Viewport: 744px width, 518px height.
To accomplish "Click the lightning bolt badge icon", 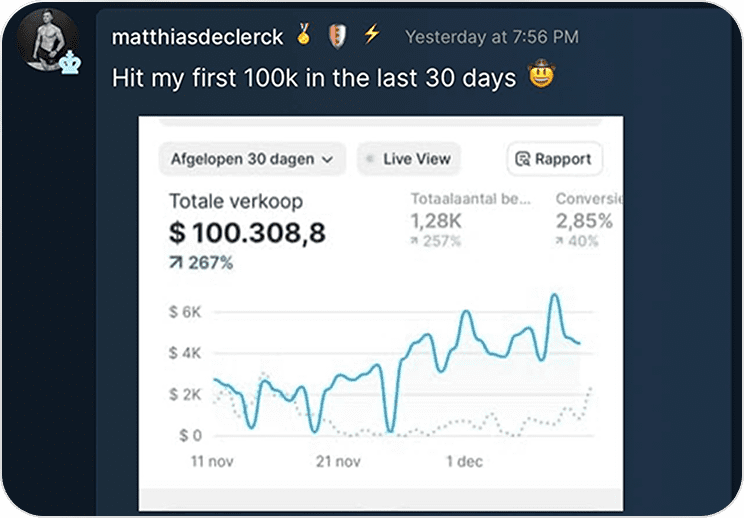I will (372, 34).
